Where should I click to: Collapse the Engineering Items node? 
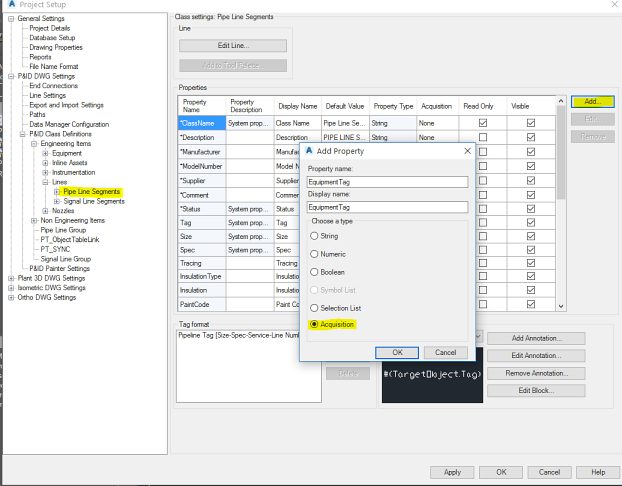(x=34, y=144)
